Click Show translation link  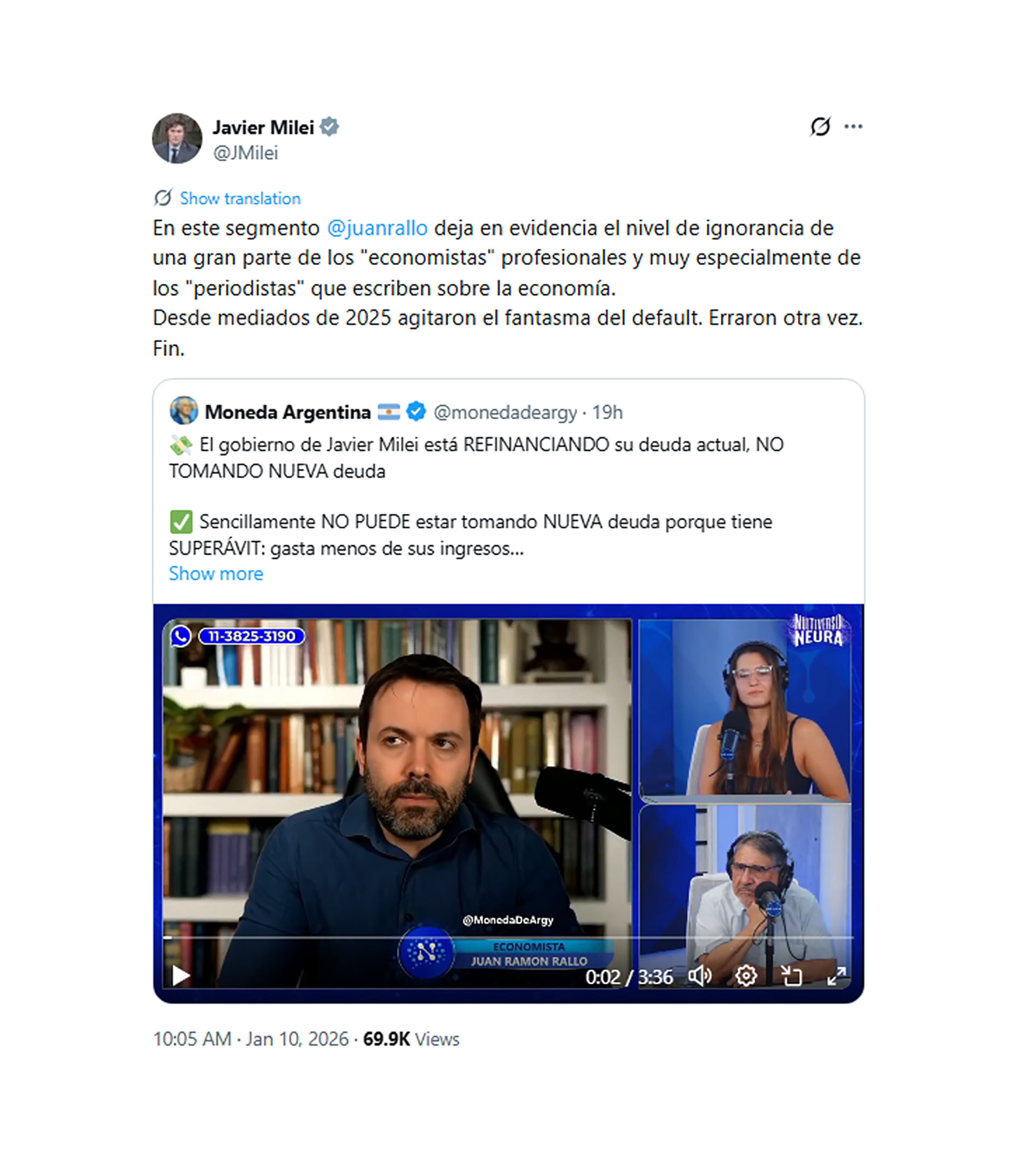[240, 198]
